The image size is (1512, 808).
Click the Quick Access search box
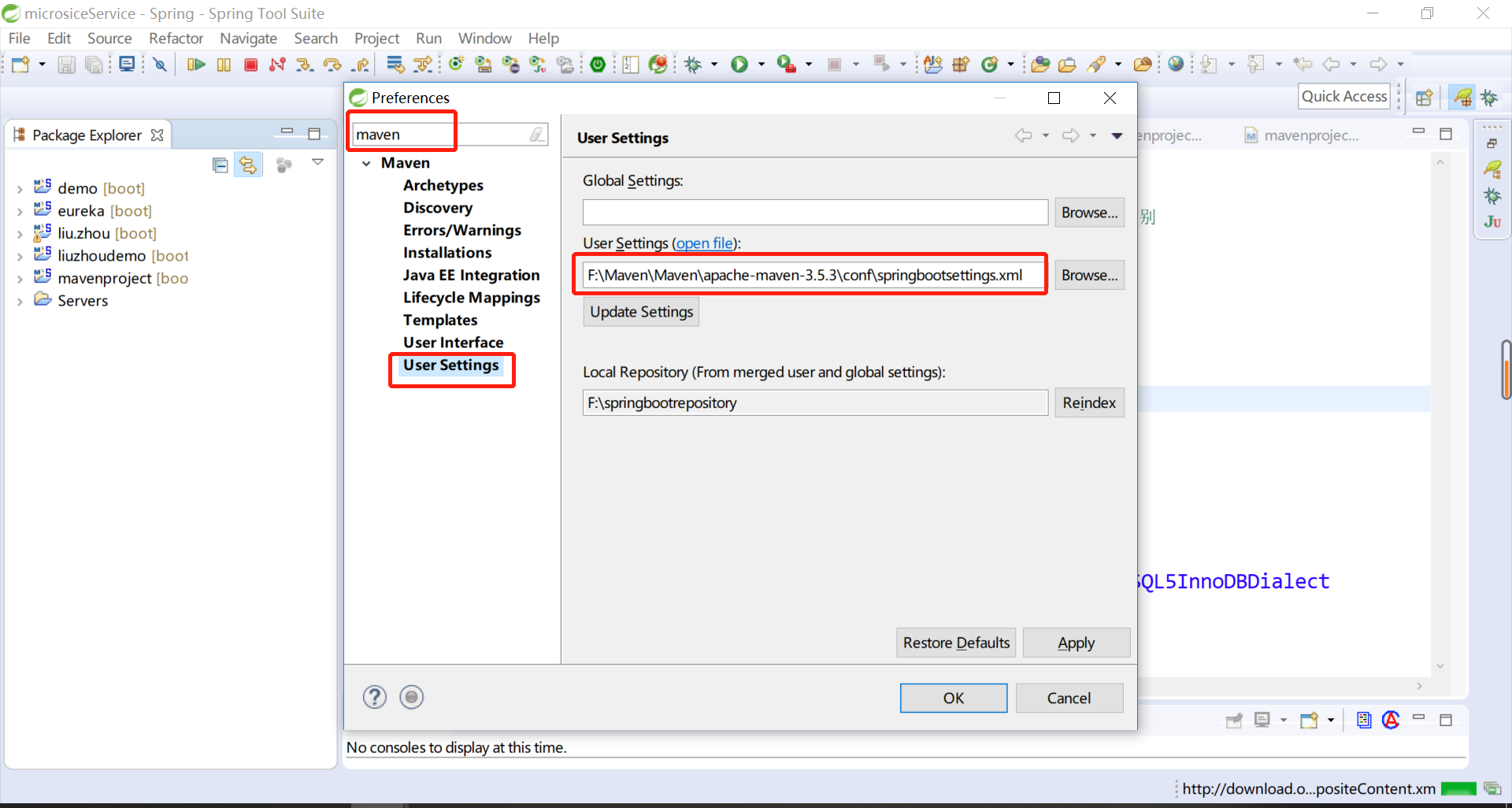pyautogui.click(x=1343, y=96)
